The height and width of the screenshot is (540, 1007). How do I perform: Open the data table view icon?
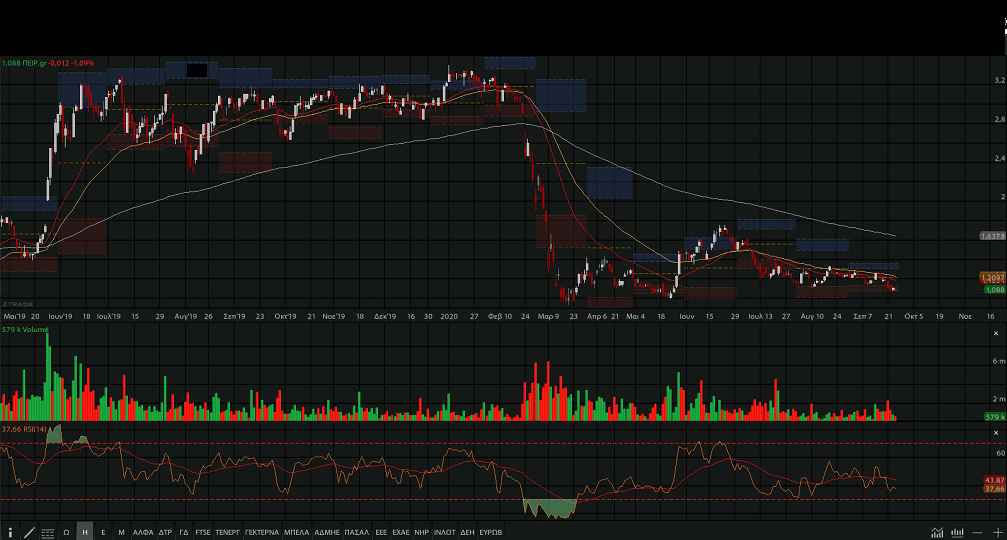coord(48,533)
